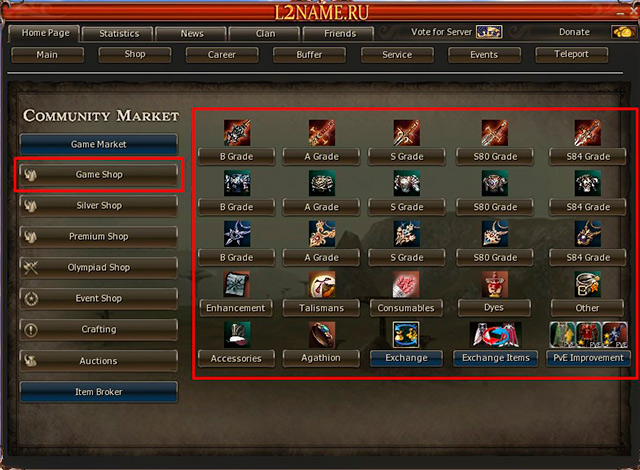Open the Premium Shop section
The width and height of the screenshot is (640, 470).
99,237
